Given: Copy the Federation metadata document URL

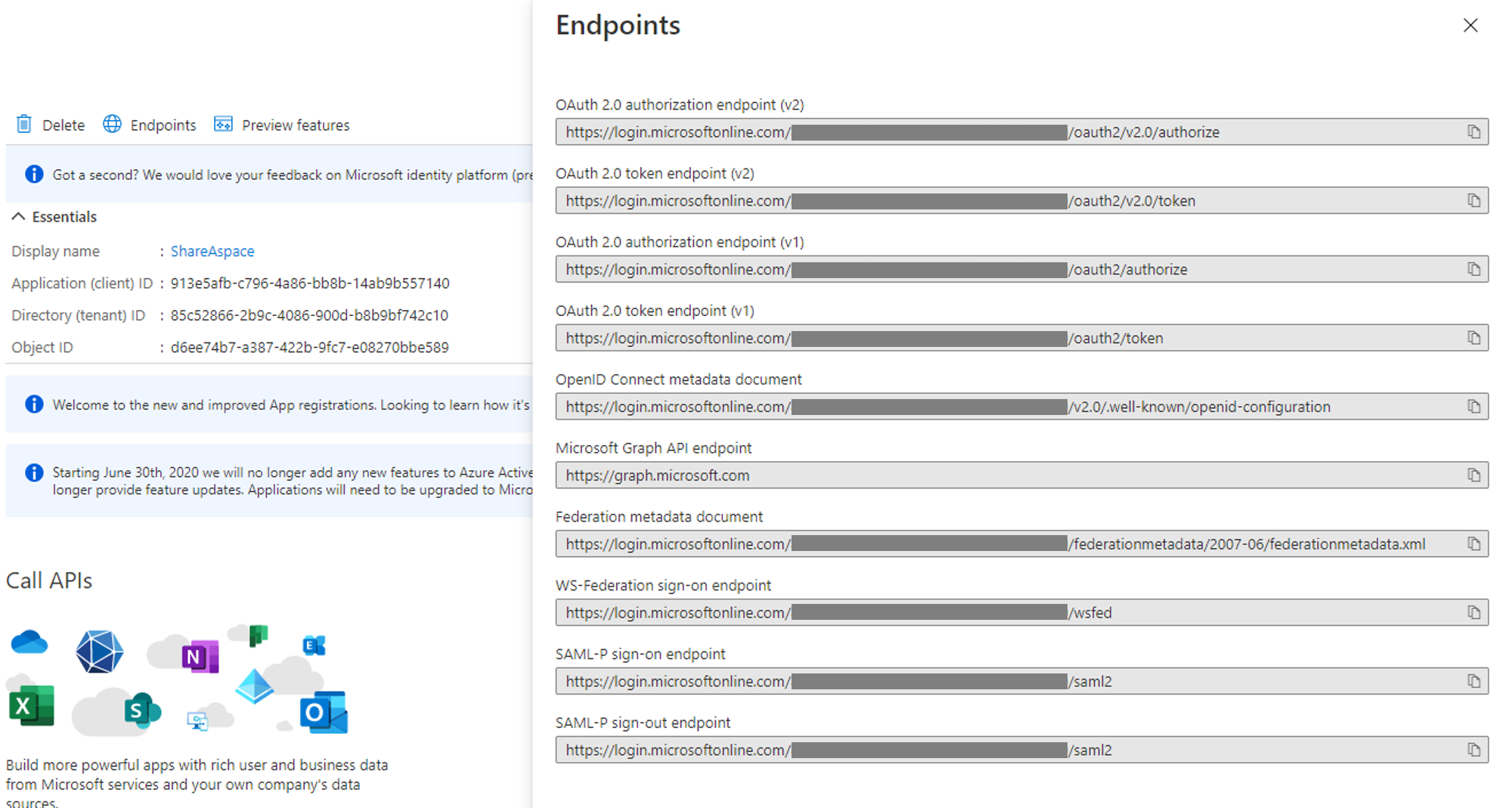Looking at the screenshot, I should (1473, 543).
